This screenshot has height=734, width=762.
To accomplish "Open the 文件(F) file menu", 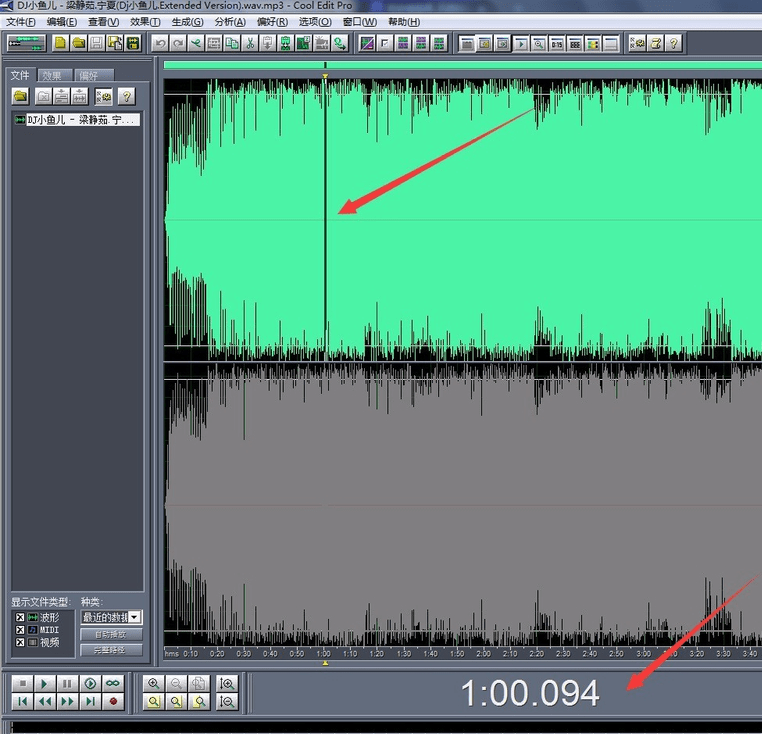I will [x=21, y=22].
